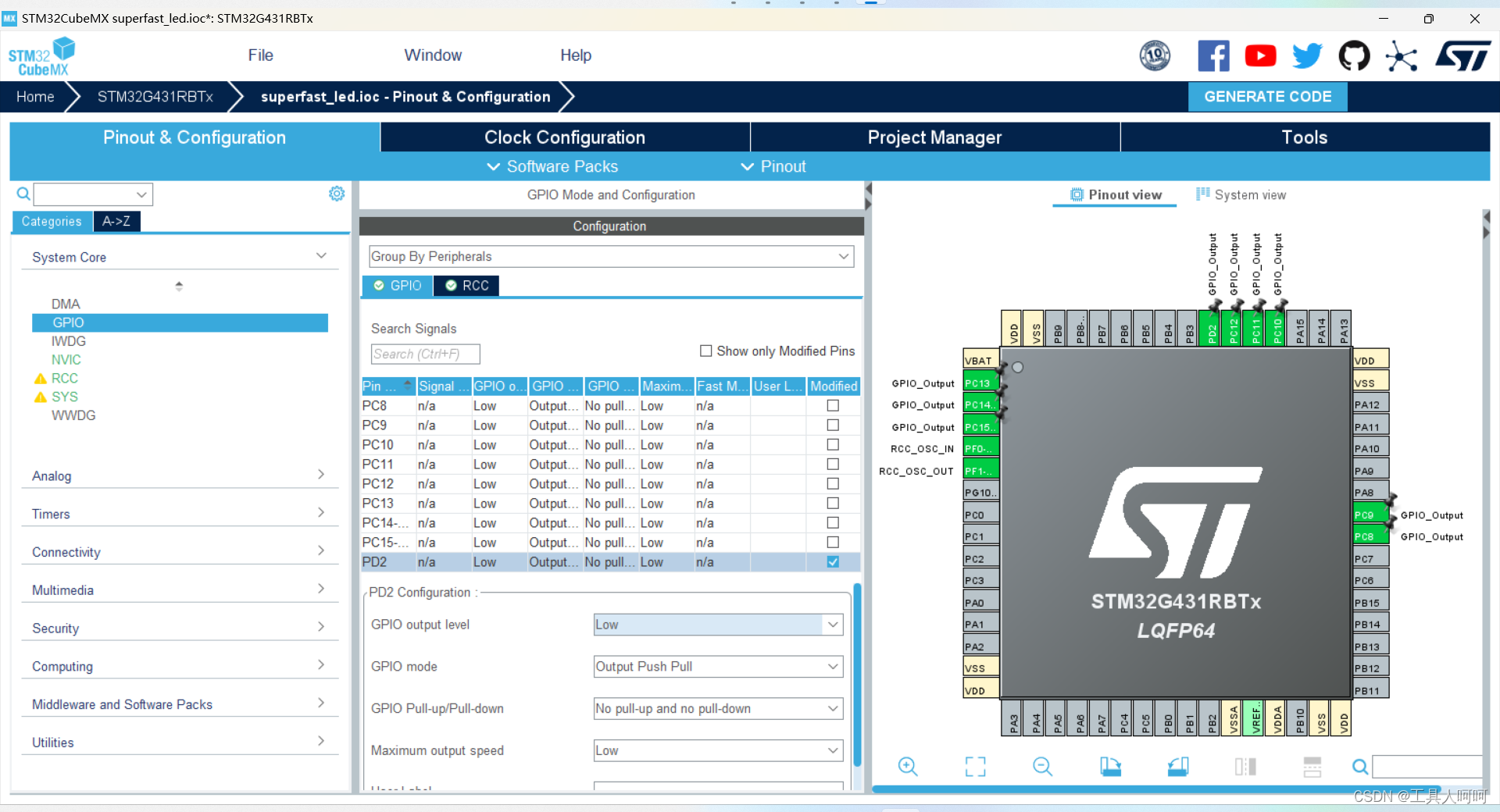Zoom out of the pinout view
Viewport: 1500px width, 812px height.
tap(1043, 767)
